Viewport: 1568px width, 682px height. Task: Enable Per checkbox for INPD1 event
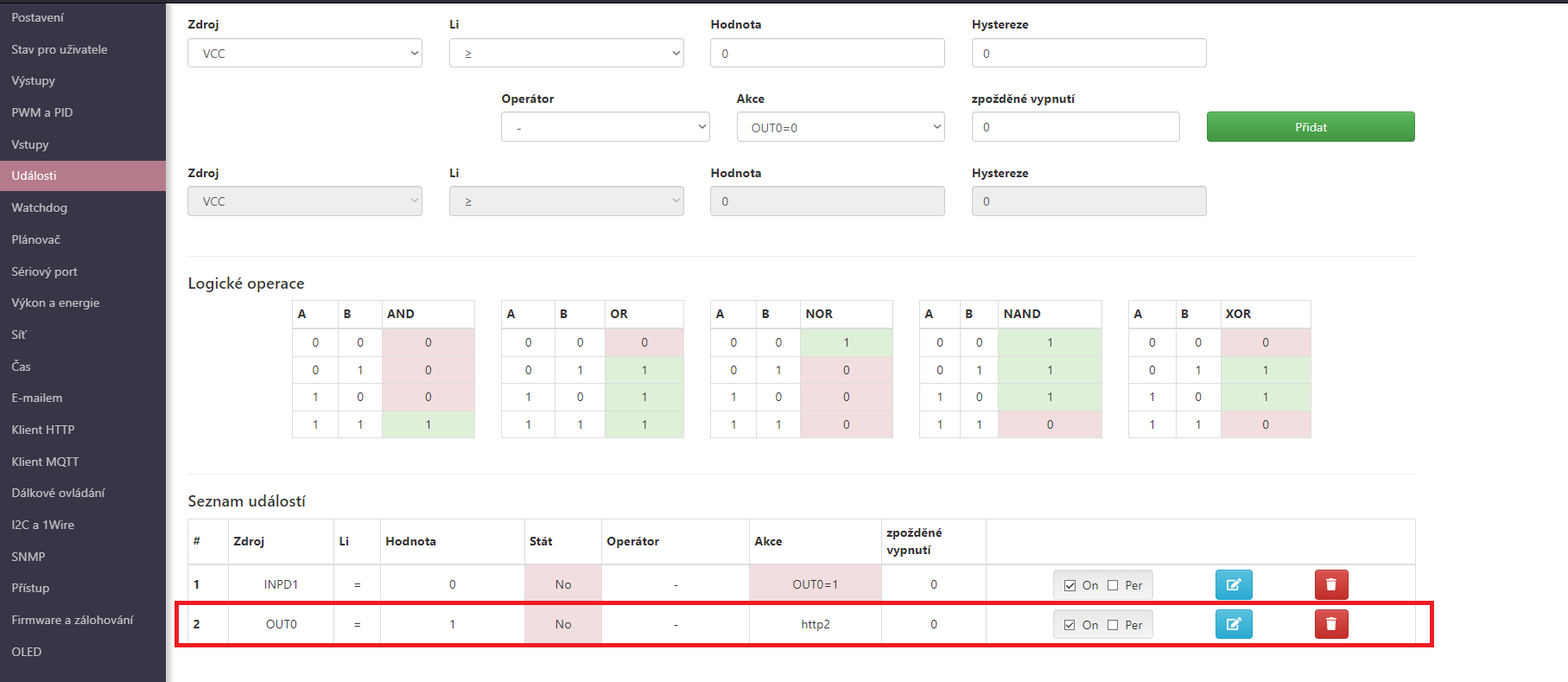click(1113, 585)
